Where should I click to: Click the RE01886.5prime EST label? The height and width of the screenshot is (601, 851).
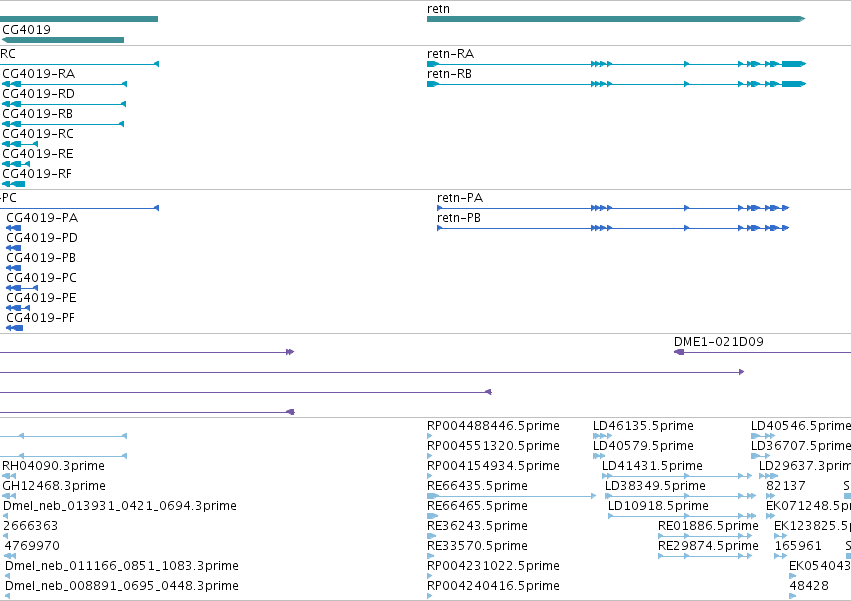[708, 526]
